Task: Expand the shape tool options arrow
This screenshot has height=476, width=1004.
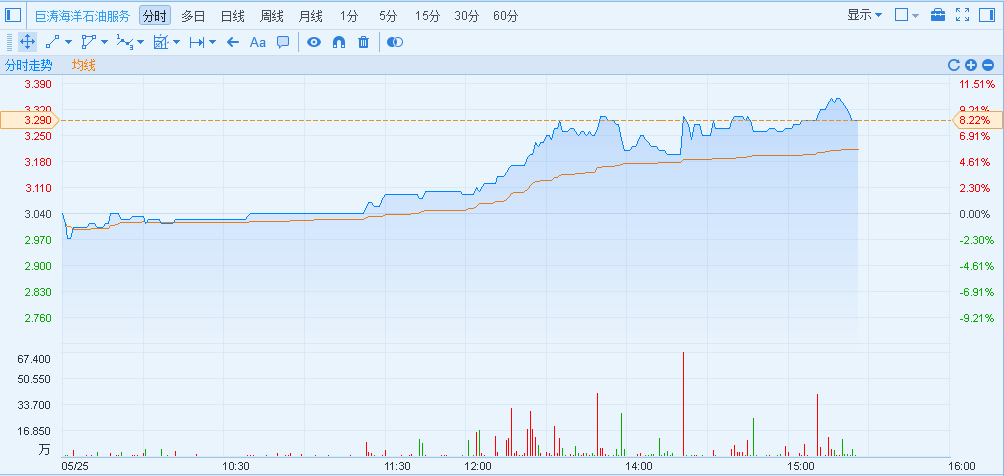Action: [x=104, y=43]
